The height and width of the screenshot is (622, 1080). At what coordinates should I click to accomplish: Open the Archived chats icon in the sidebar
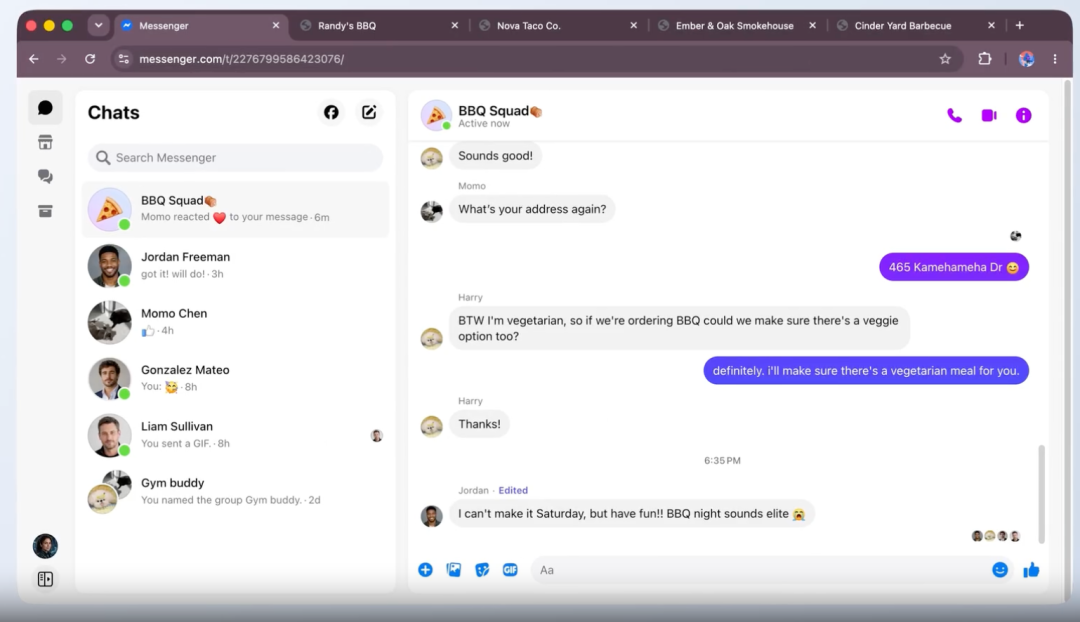45,211
